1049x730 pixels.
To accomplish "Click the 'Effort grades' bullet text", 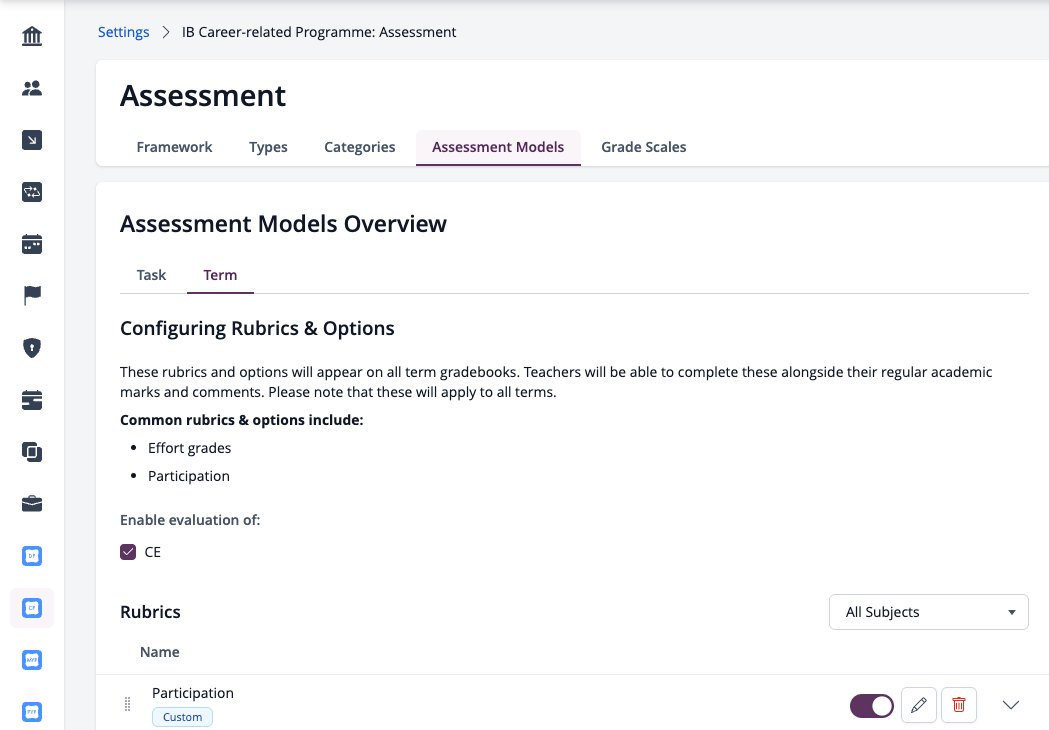I will point(189,448).
